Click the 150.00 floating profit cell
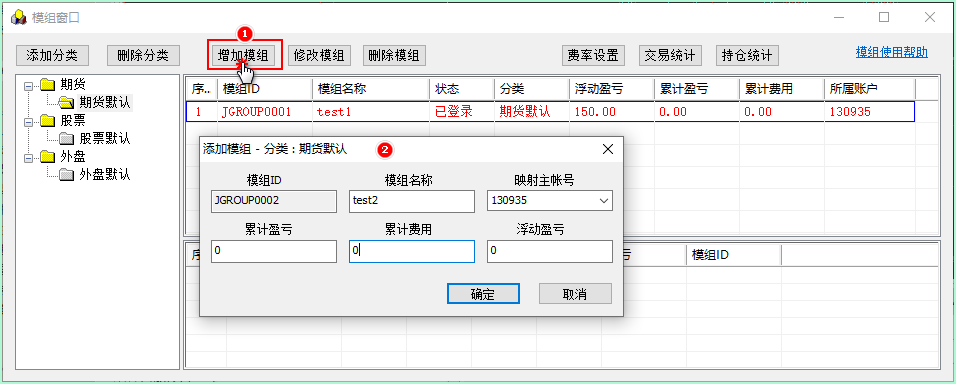The image size is (956, 384). tap(612, 112)
